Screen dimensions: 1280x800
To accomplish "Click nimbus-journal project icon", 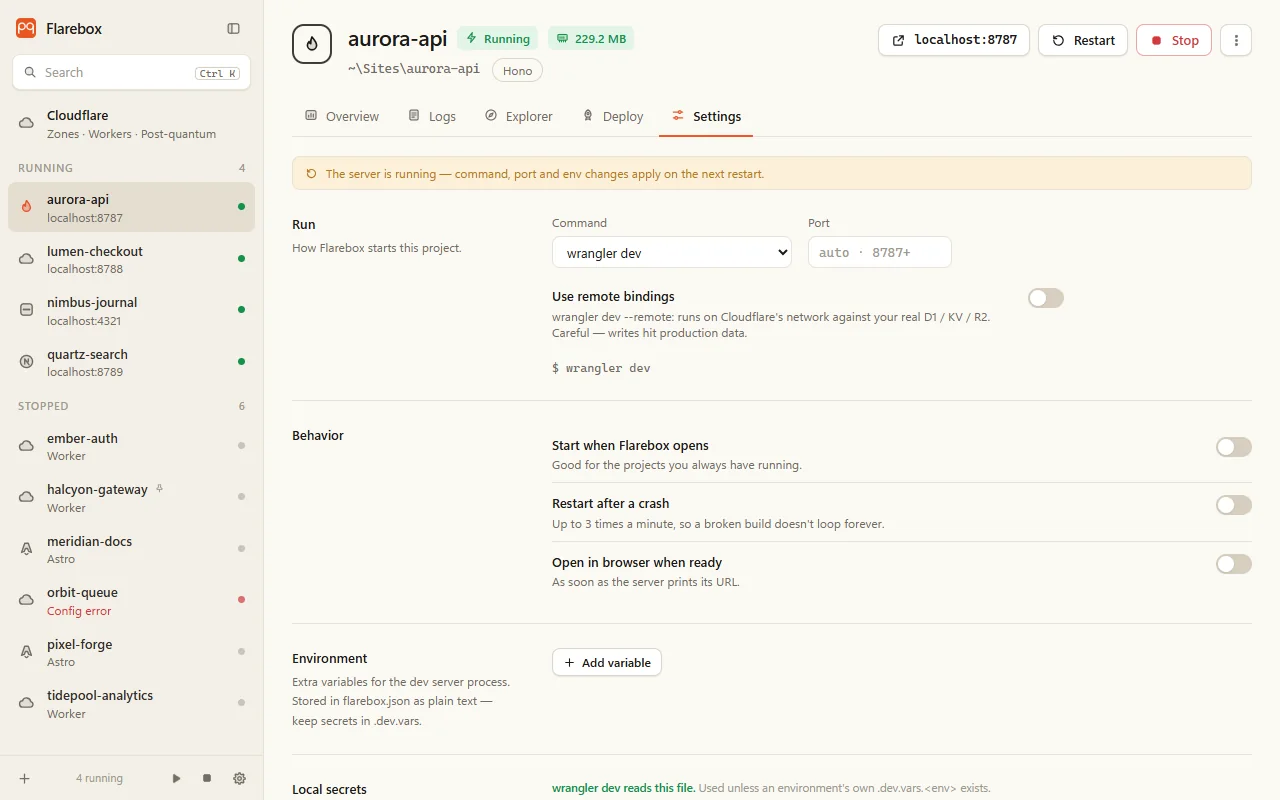I will [27, 310].
